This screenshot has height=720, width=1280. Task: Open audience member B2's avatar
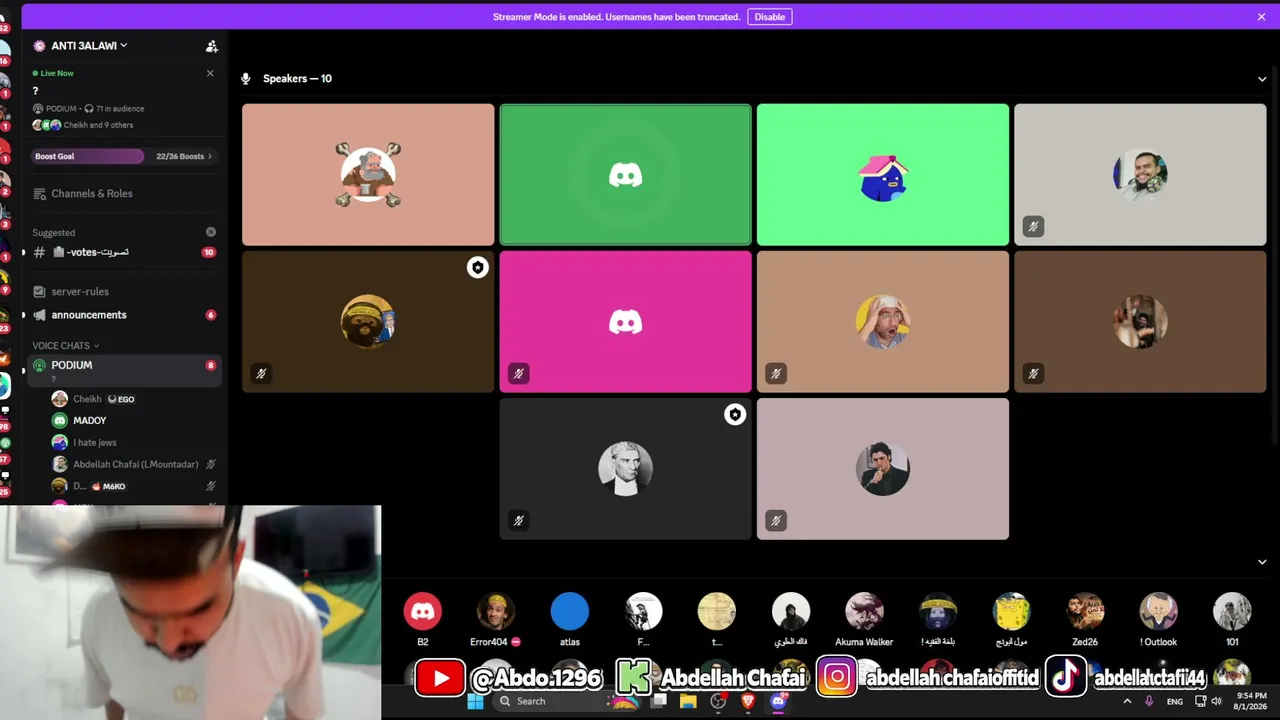tap(422, 612)
